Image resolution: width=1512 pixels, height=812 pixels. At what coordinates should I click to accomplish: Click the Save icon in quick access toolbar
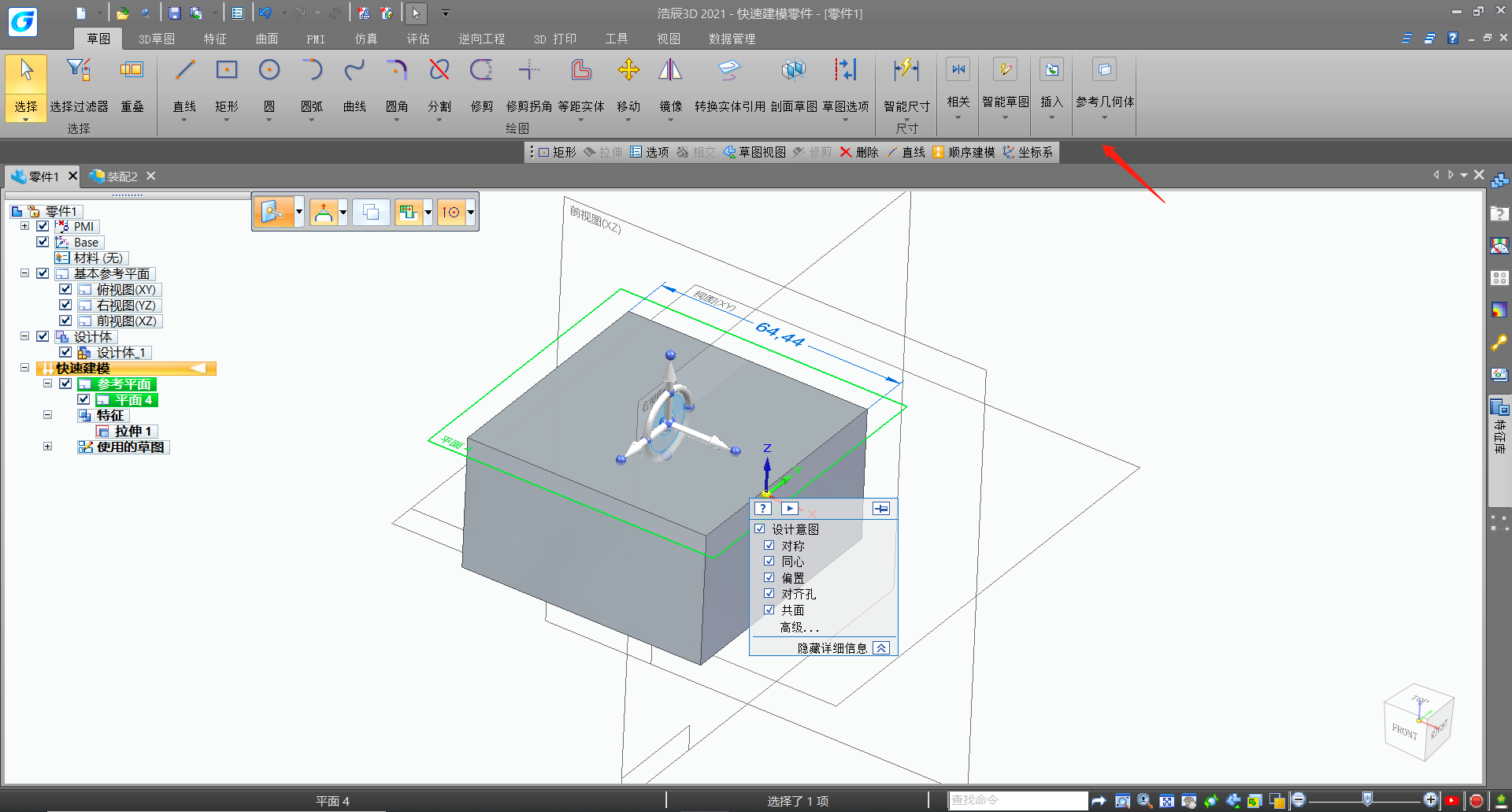point(175,13)
